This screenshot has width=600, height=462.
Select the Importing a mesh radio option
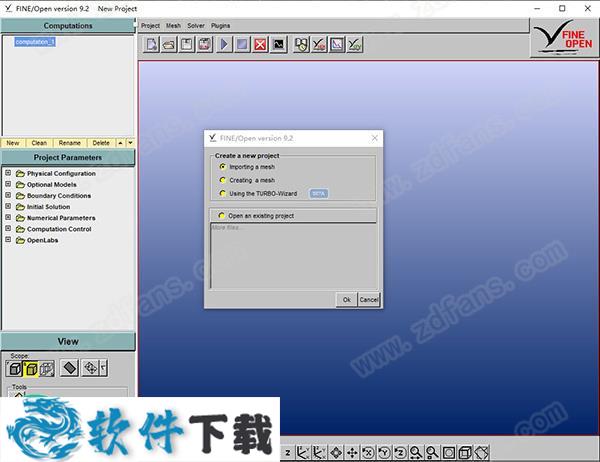222,167
